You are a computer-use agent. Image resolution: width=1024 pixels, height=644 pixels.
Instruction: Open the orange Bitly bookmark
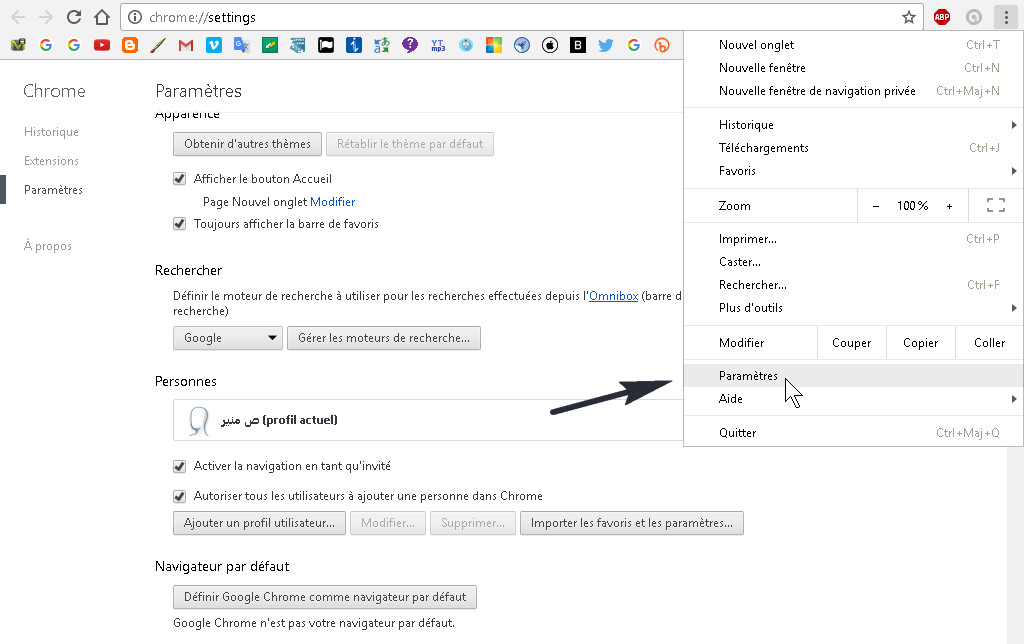[x=662, y=45]
